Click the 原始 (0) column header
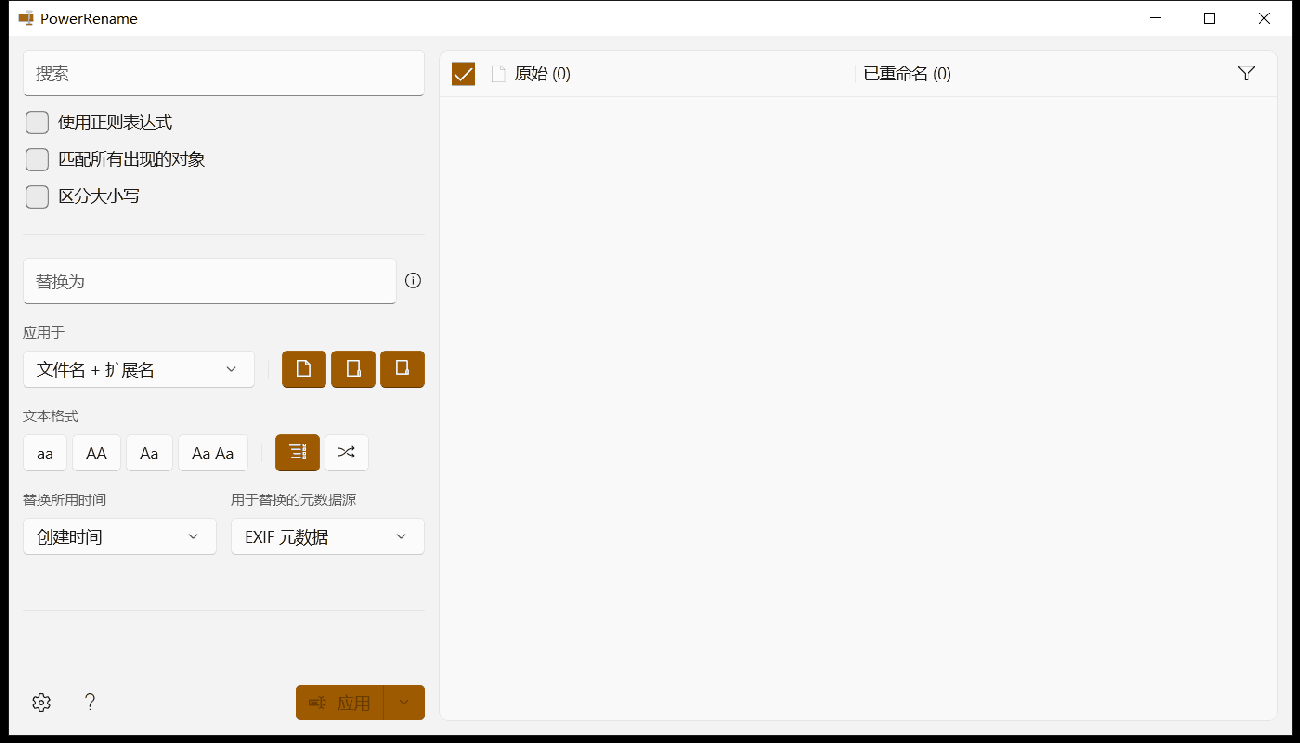 pos(542,73)
